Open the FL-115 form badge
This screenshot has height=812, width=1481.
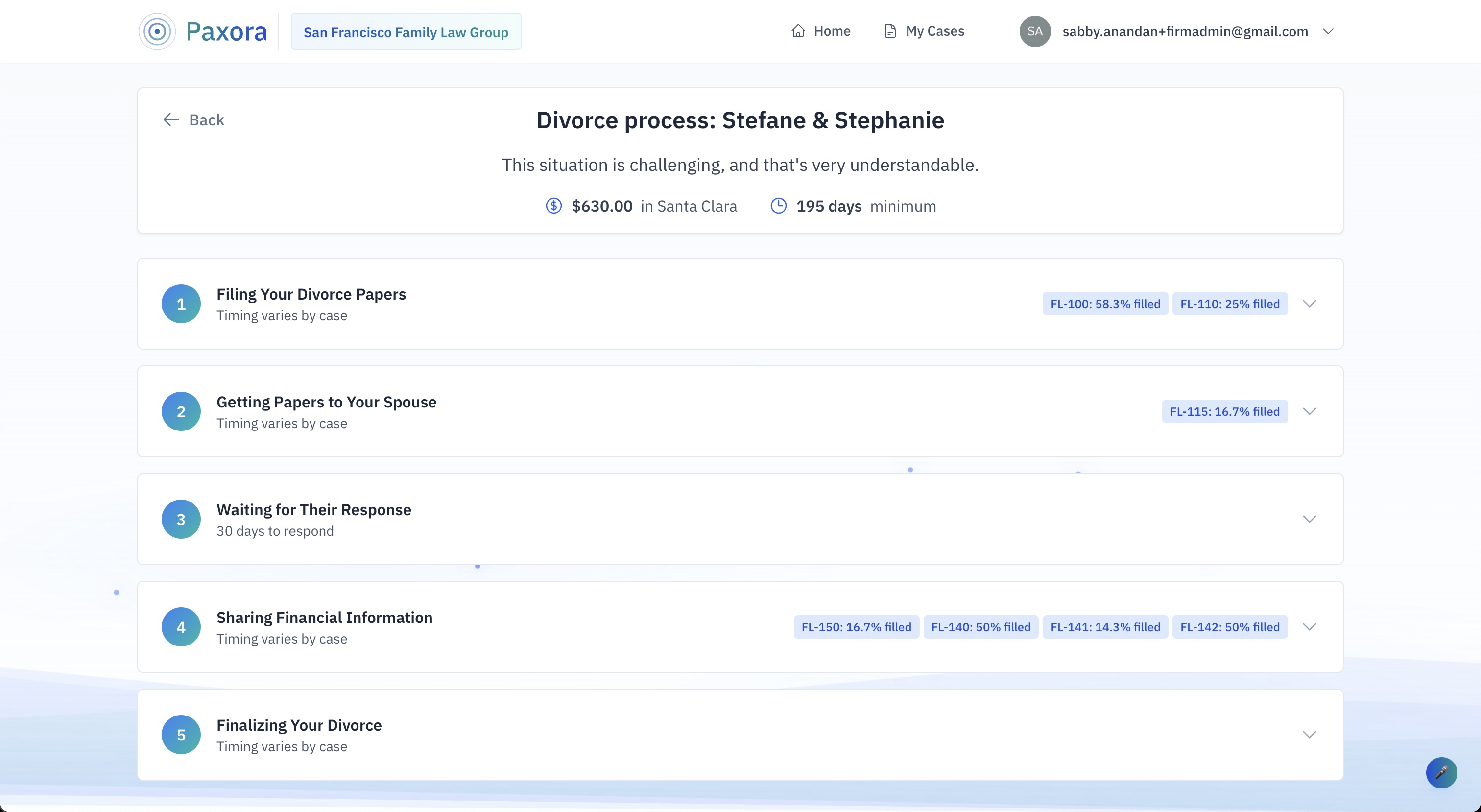(x=1224, y=411)
